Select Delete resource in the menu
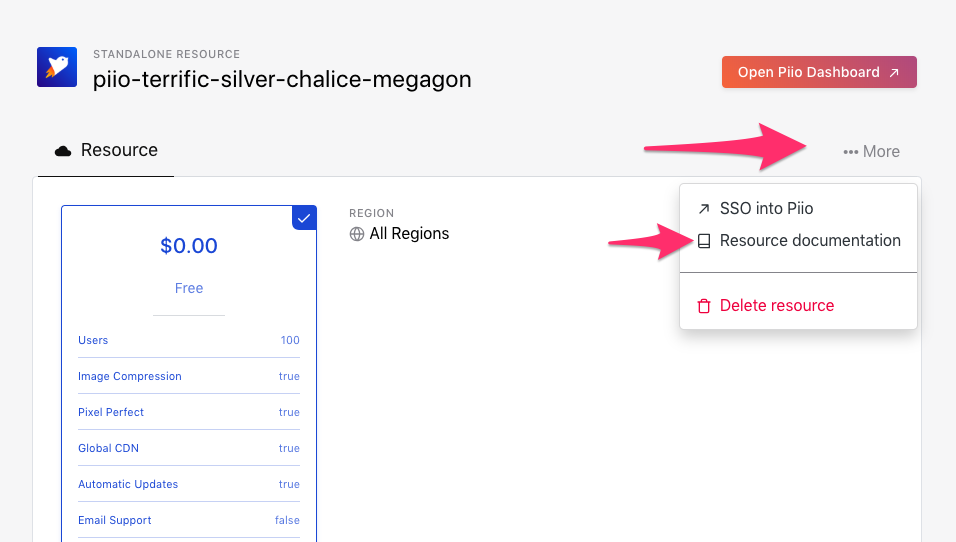 (776, 306)
